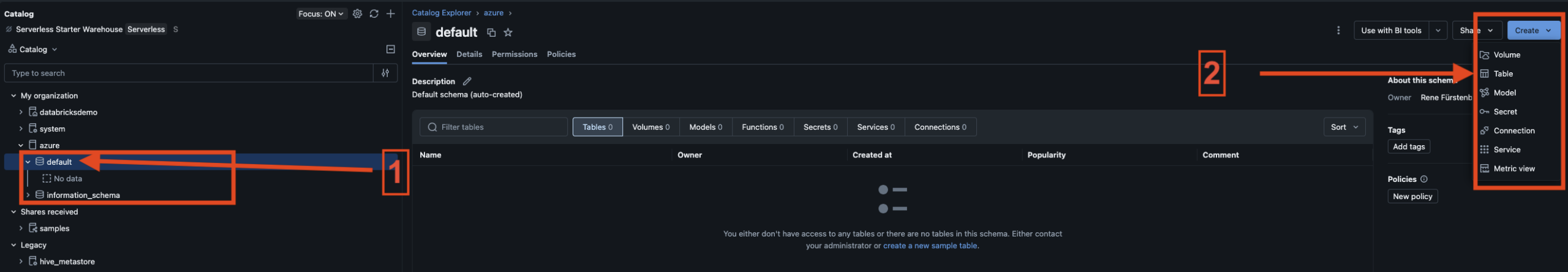Collapse the catalog side panel
Image resolution: width=1568 pixels, height=272 pixels.
(390, 49)
